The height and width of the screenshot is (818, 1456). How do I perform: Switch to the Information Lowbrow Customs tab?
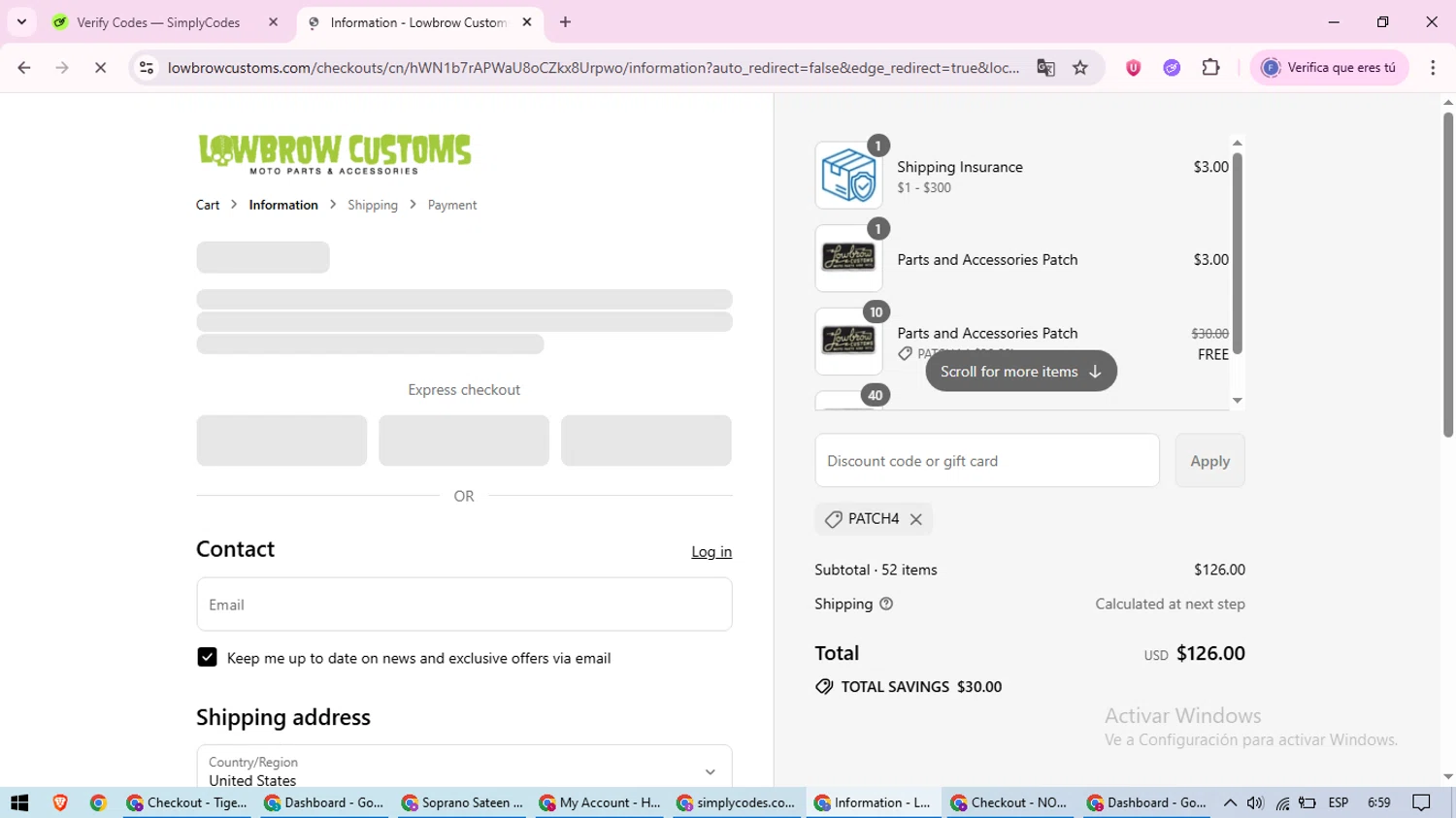[419, 22]
